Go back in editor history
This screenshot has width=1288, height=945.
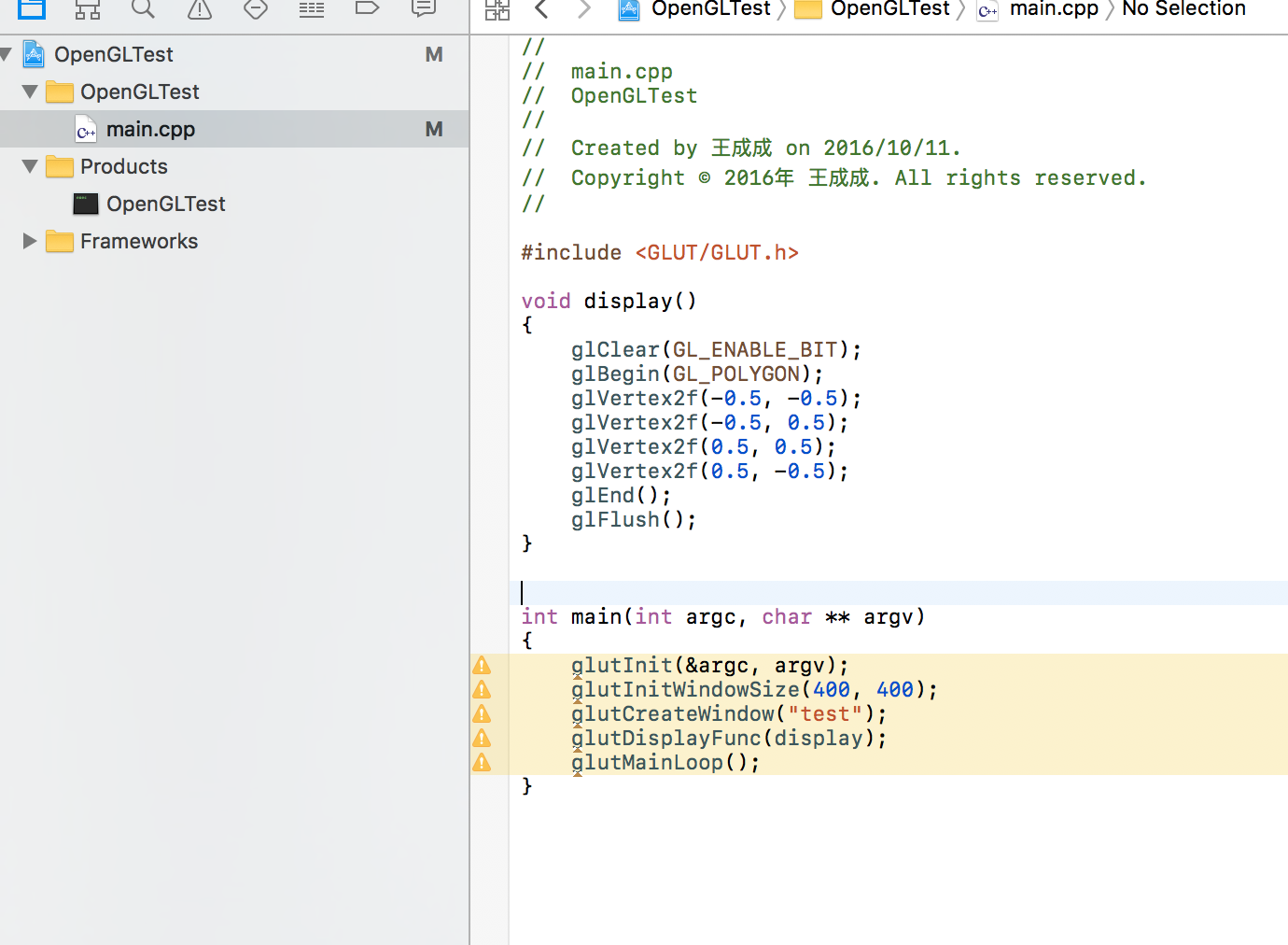(541, 9)
